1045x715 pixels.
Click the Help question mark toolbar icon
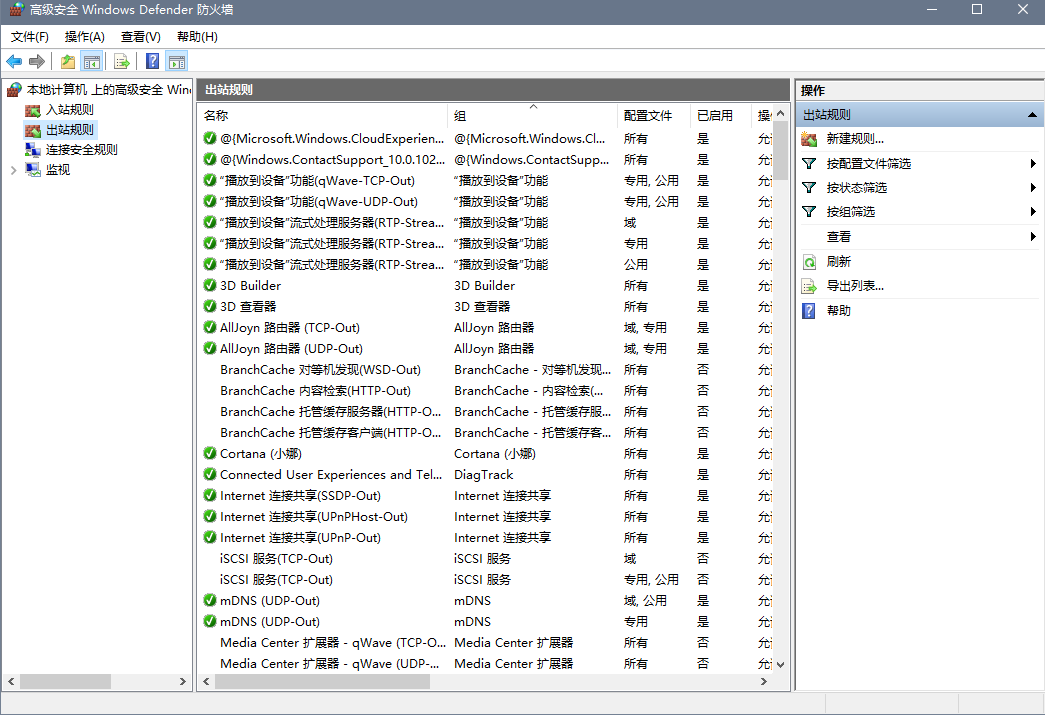pos(153,61)
